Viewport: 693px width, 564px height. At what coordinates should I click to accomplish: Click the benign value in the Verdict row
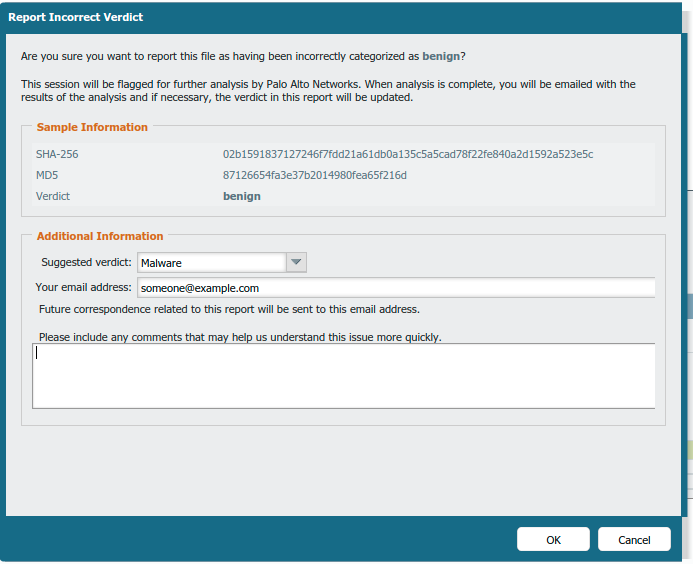241,196
